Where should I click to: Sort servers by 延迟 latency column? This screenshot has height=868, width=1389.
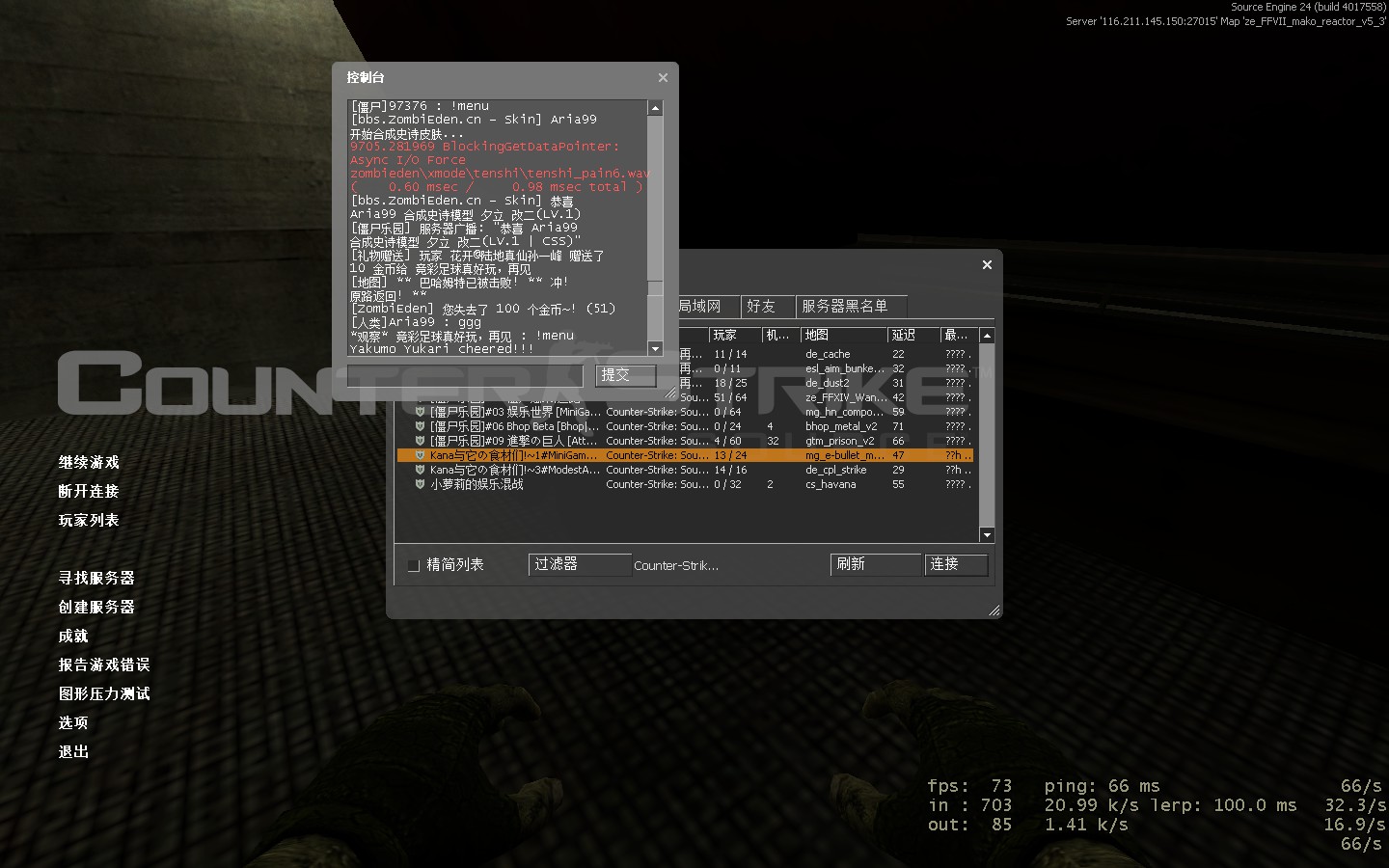[x=913, y=335]
